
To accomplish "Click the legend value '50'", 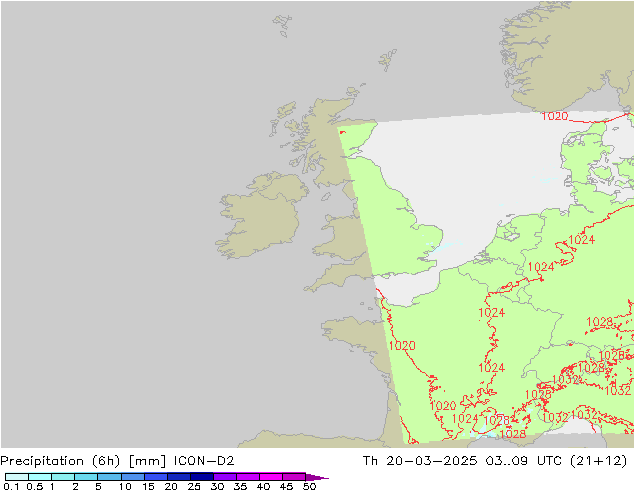I will click(x=309, y=486).
